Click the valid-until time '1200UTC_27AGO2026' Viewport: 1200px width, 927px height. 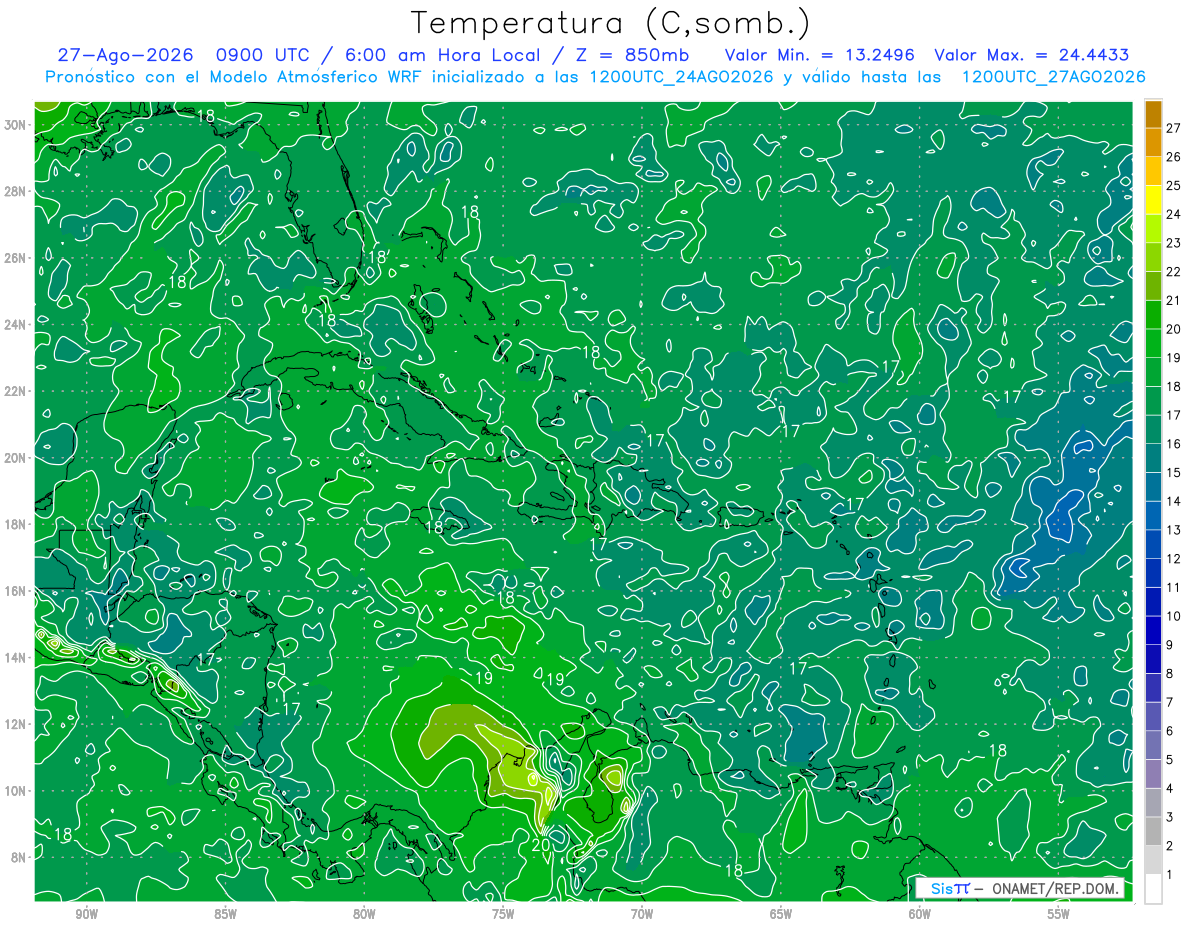click(x=1053, y=77)
